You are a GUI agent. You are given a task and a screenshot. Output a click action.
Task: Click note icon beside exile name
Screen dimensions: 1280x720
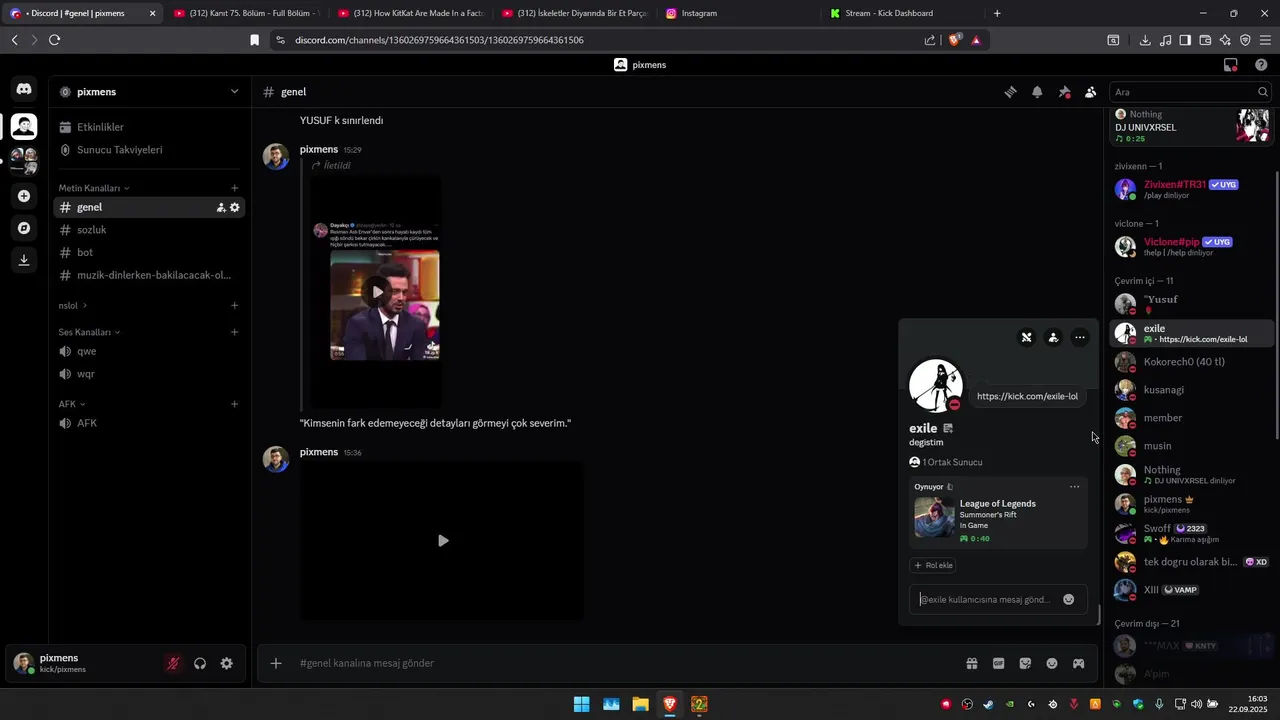(948, 428)
